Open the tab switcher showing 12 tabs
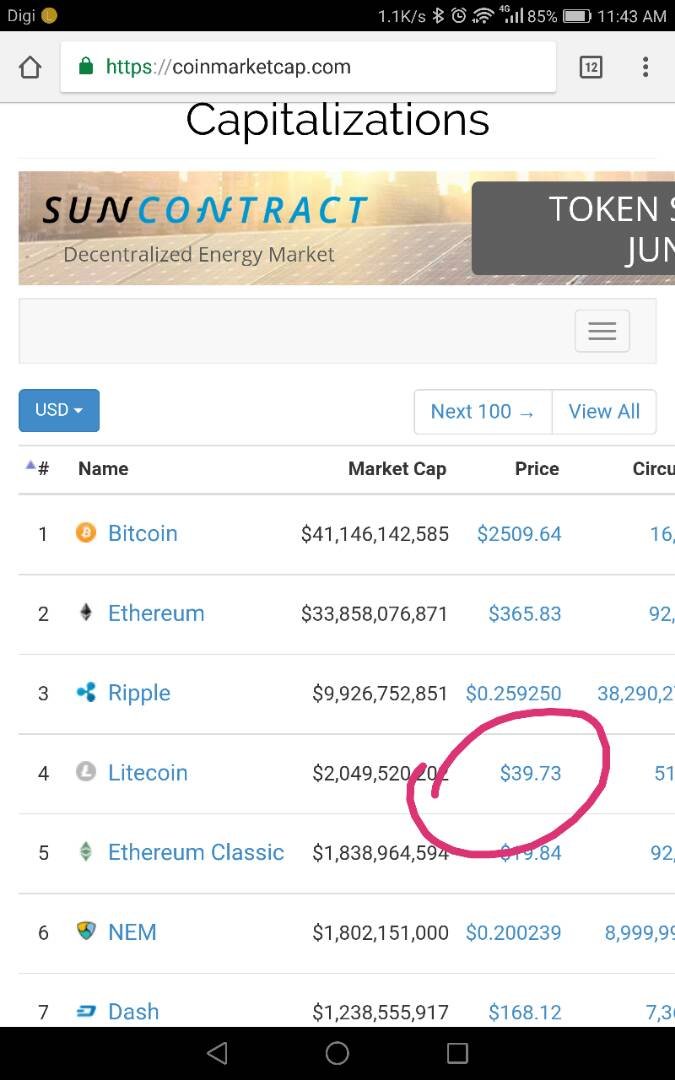Screen dimensions: 675x1080 [591, 67]
